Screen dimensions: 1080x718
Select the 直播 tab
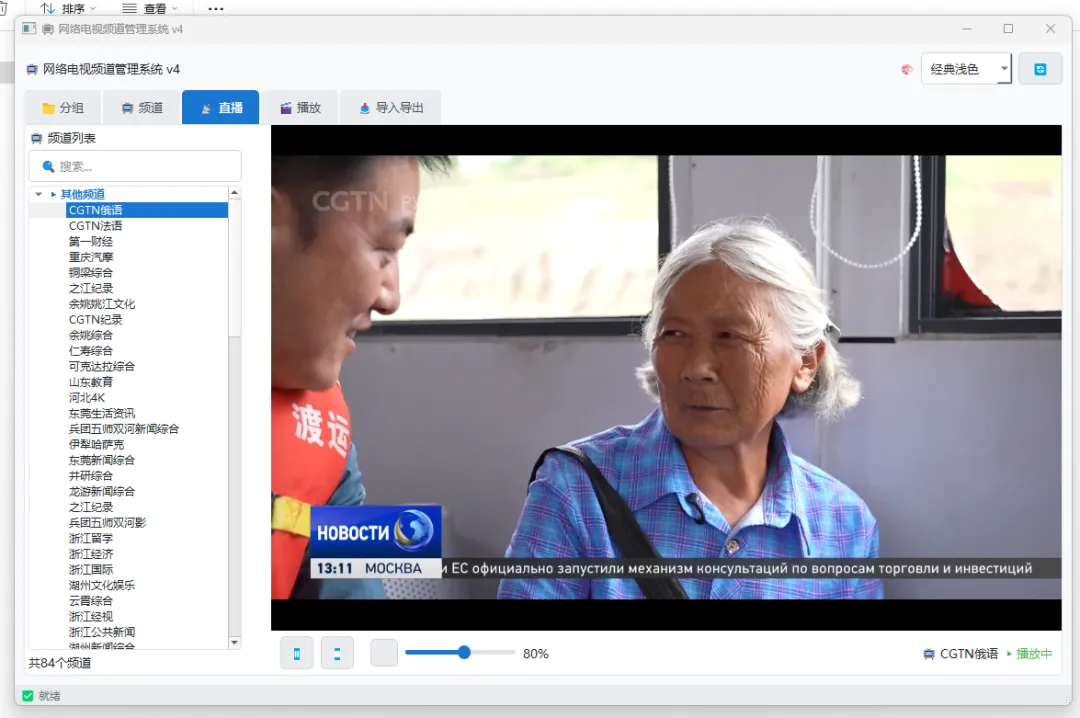(221, 107)
